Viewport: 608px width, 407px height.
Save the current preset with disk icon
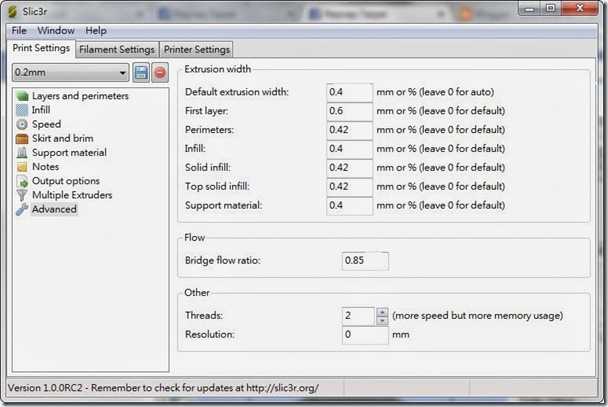coord(141,72)
